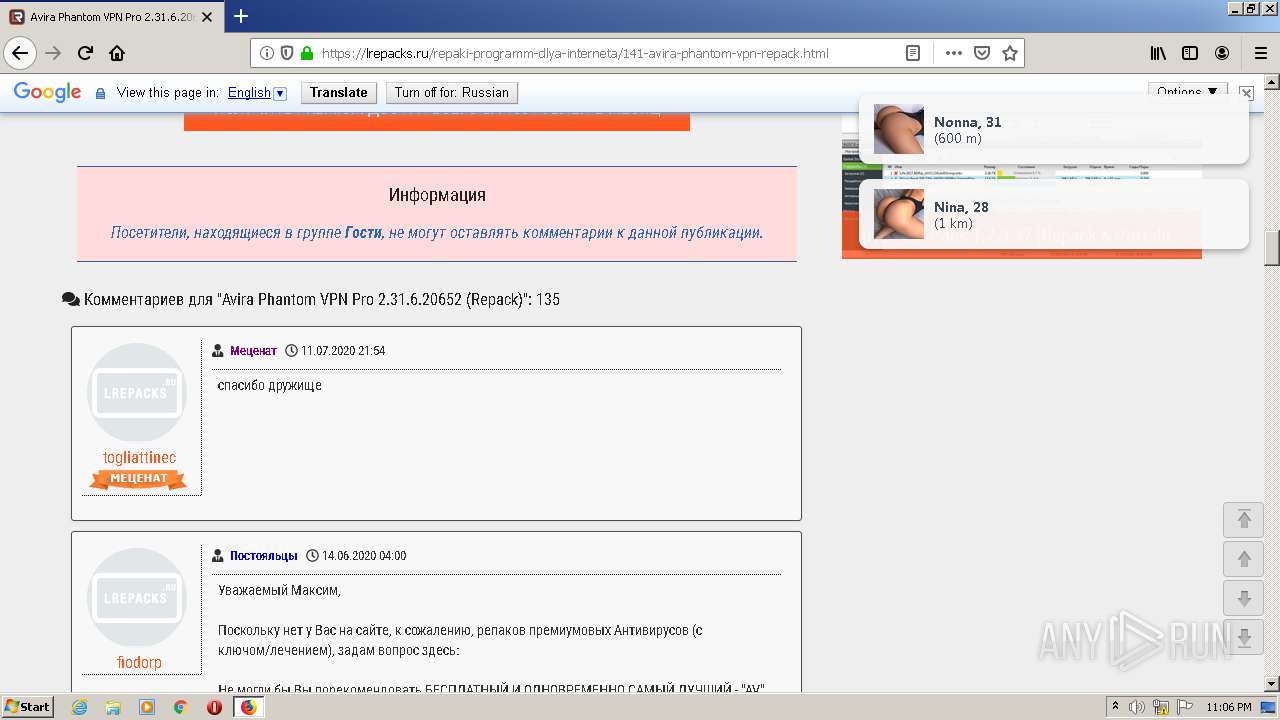Click the Google logo in translate bar
The width and height of the screenshot is (1280, 720).
pos(48,93)
